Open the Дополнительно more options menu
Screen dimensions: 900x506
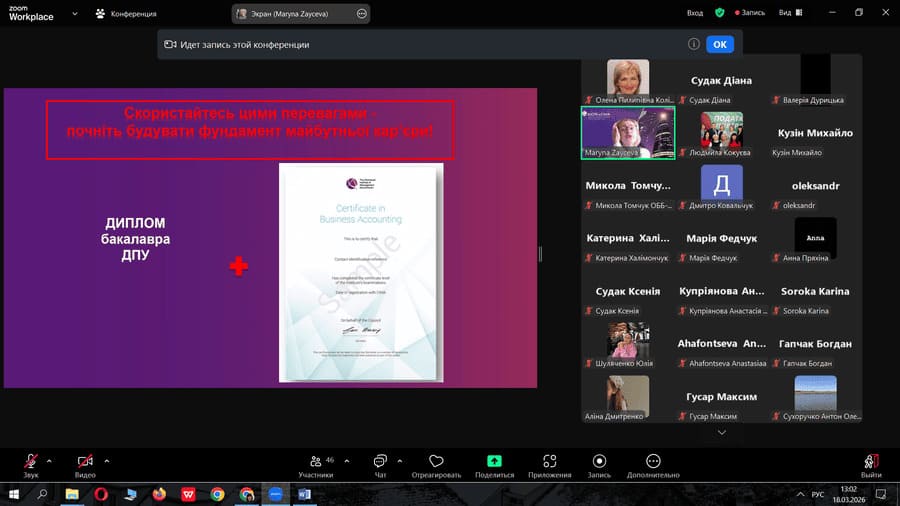pyautogui.click(x=653, y=461)
